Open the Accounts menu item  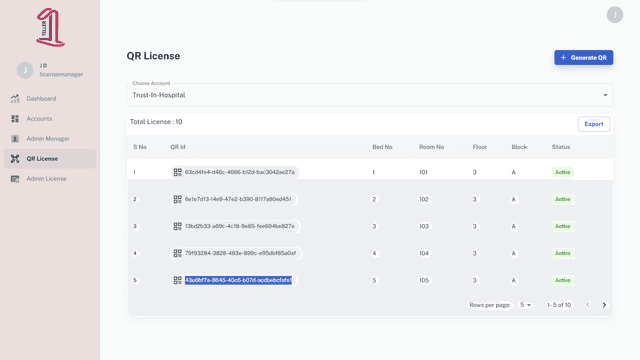(x=50, y=118)
